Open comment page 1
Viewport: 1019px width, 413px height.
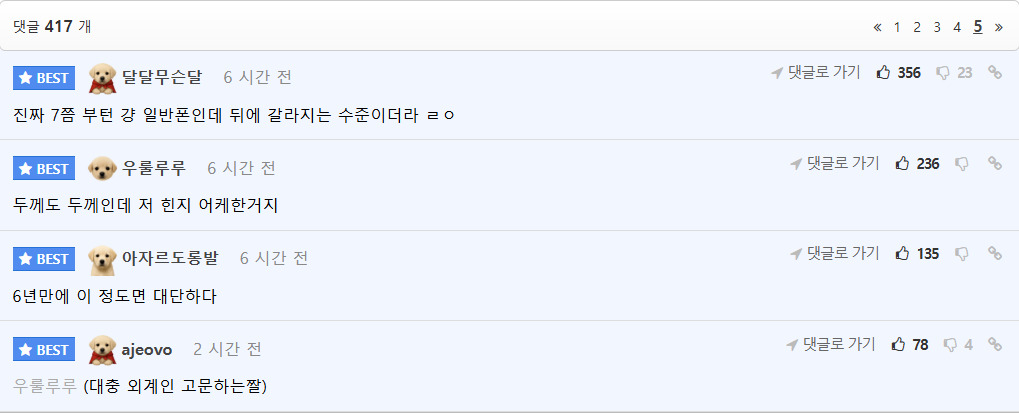pyautogui.click(x=897, y=27)
